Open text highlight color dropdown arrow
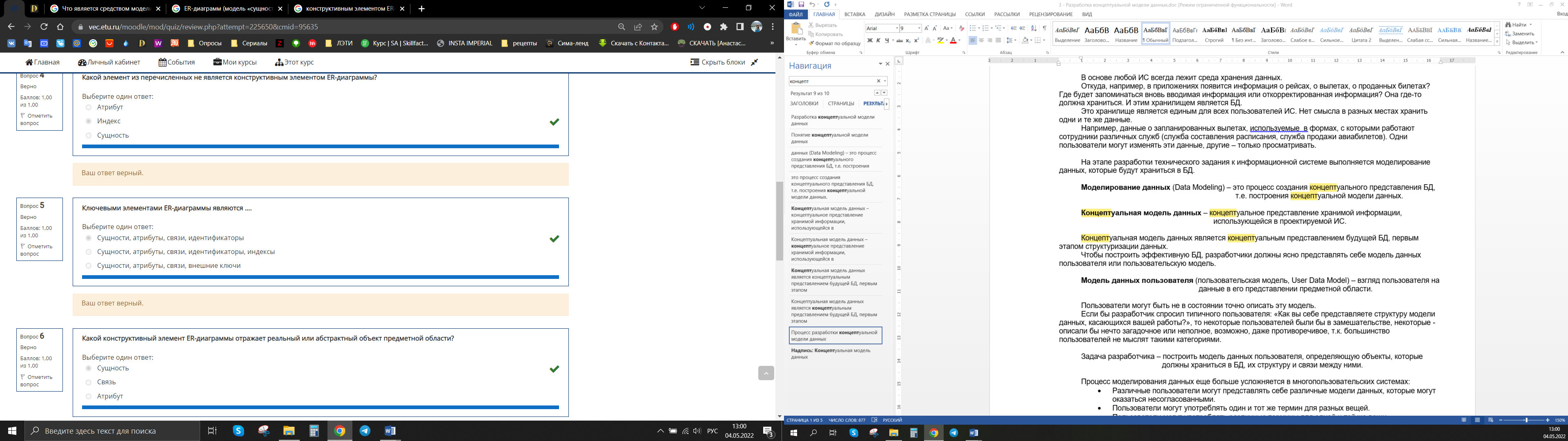 tap(947, 40)
